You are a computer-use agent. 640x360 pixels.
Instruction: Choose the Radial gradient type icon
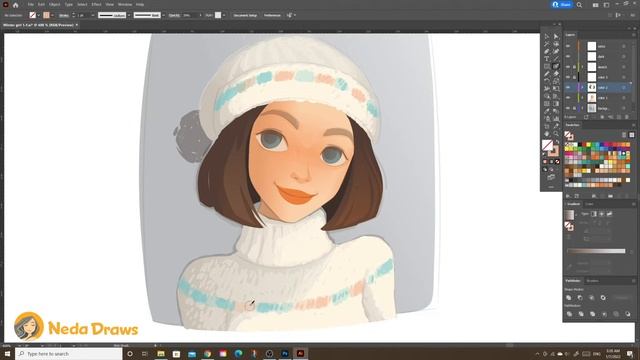pos(602,214)
